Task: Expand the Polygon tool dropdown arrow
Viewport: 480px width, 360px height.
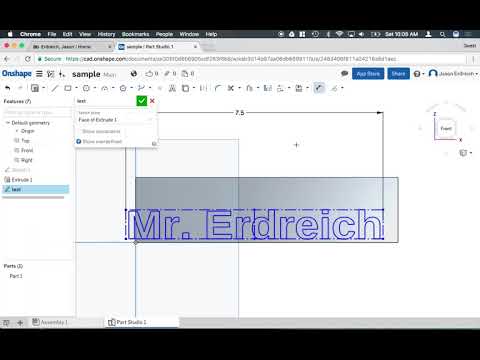Action: click(x=131, y=88)
